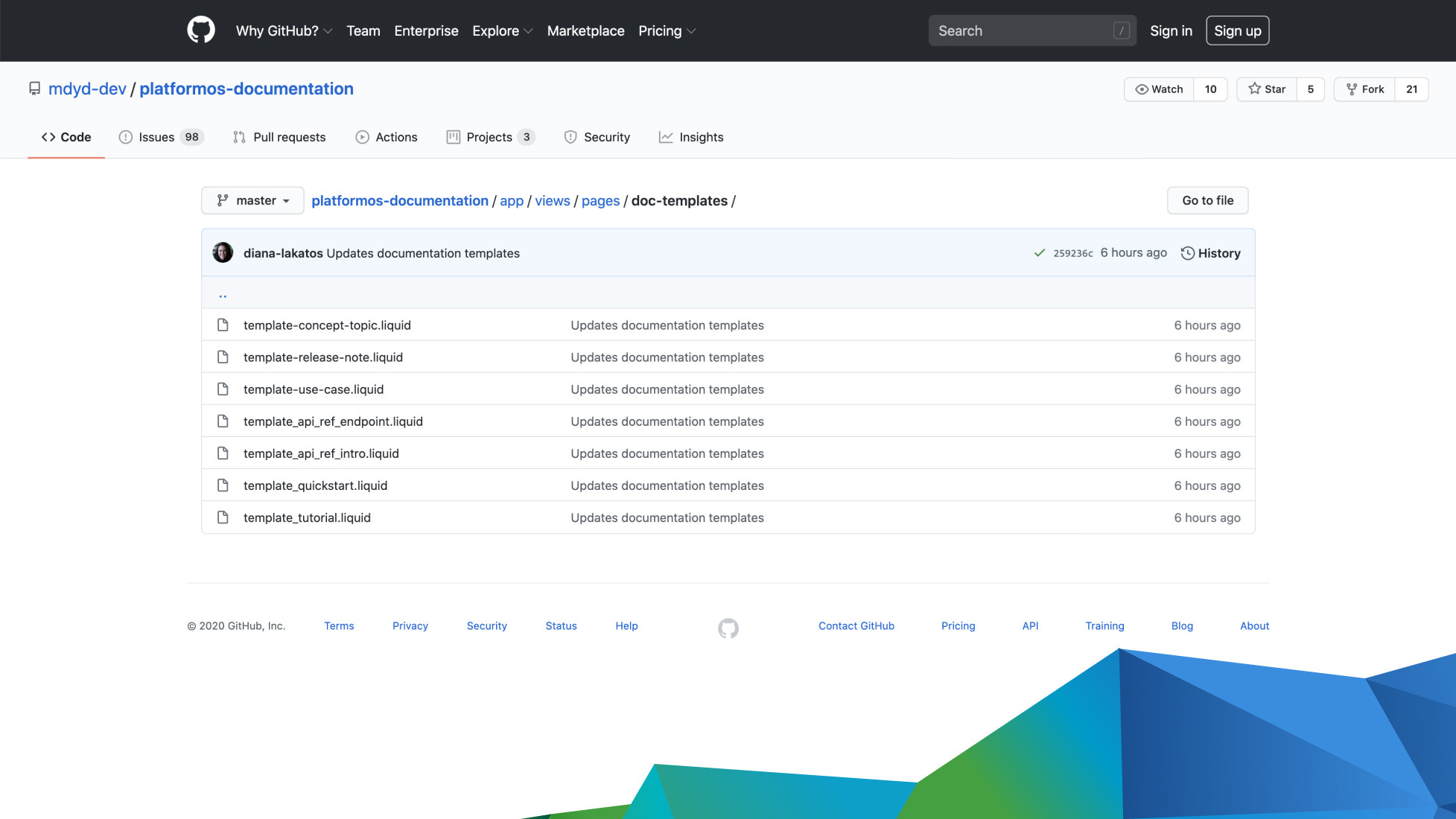1456x819 pixels.
Task: Click file icon for template_api_ref_endpoint.liquid
Action: coord(223,421)
